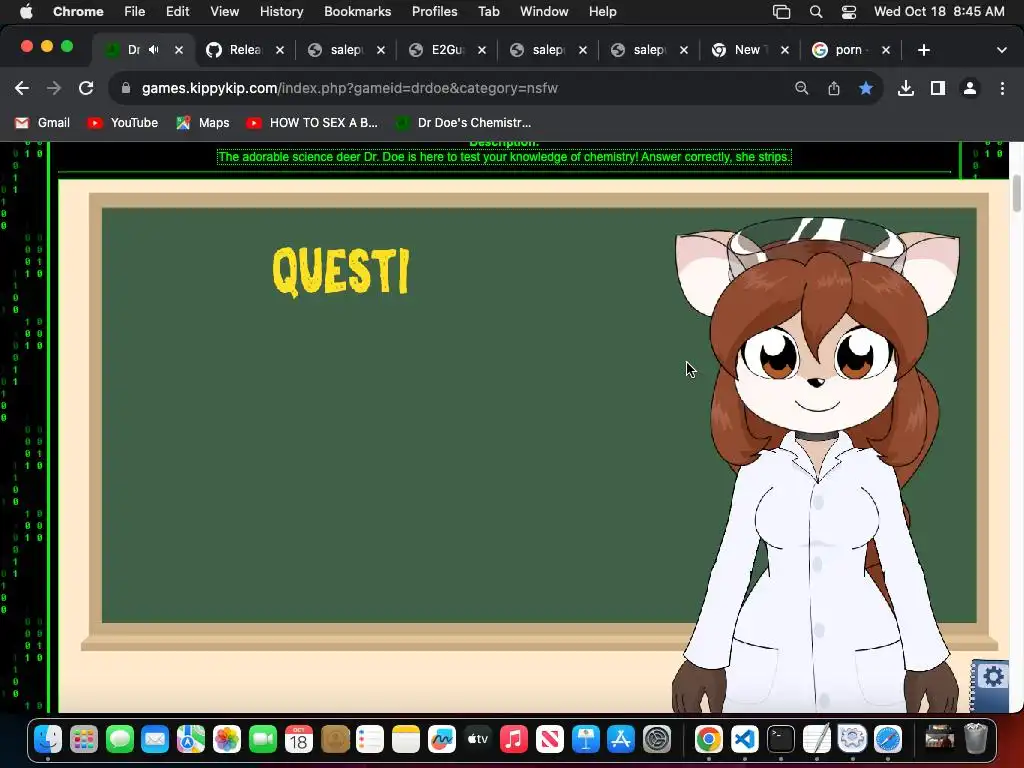This screenshot has width=1024, height=768.
Task: Open FaceTime in the dock
Action: click(263, 739)
